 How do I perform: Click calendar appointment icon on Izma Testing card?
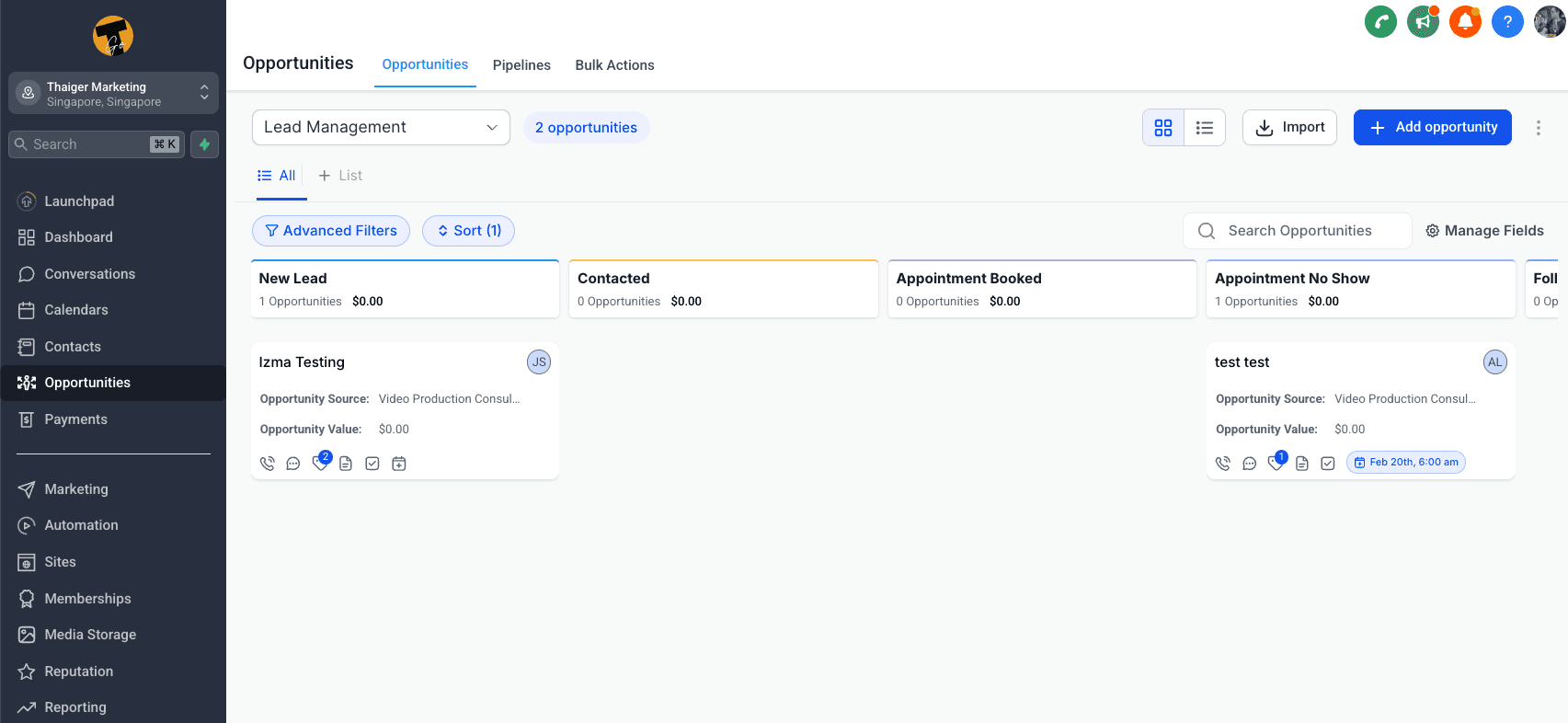(x=399, y=464)
